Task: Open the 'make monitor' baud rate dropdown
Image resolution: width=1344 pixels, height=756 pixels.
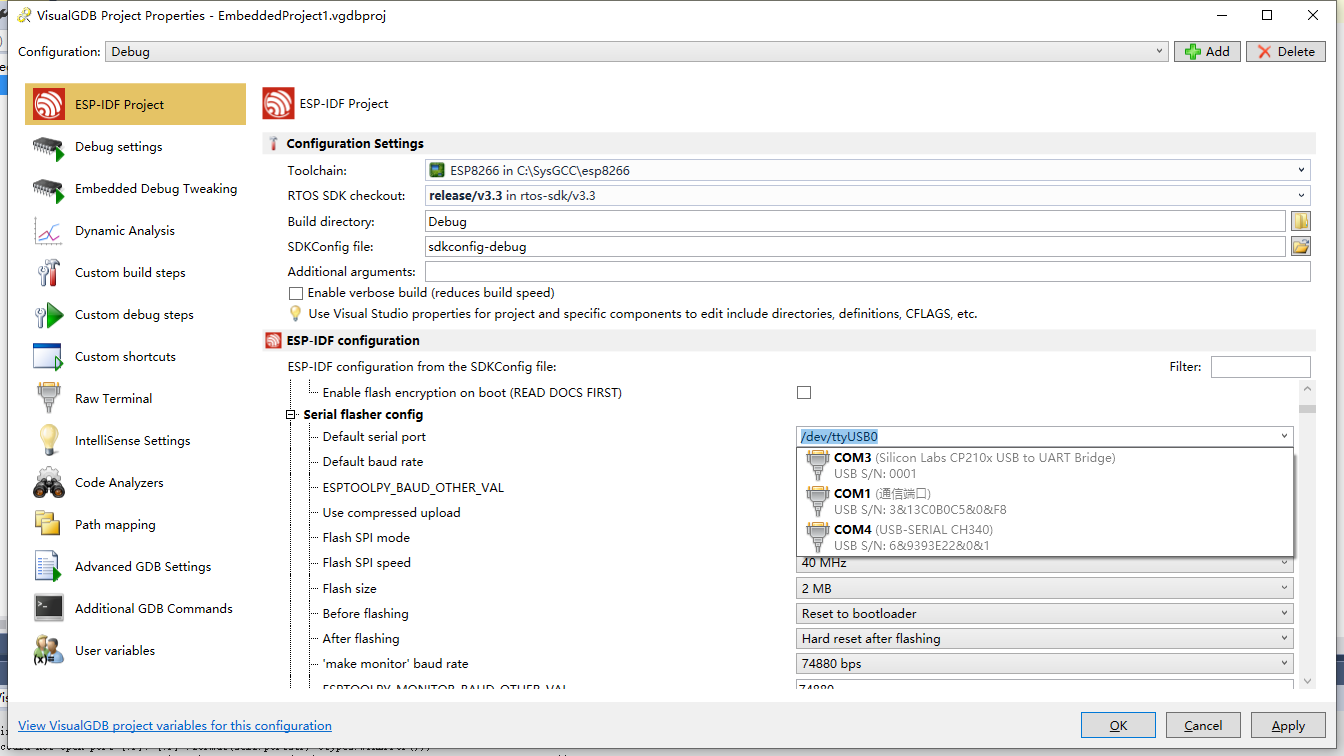Action: tap(1045, 664)
